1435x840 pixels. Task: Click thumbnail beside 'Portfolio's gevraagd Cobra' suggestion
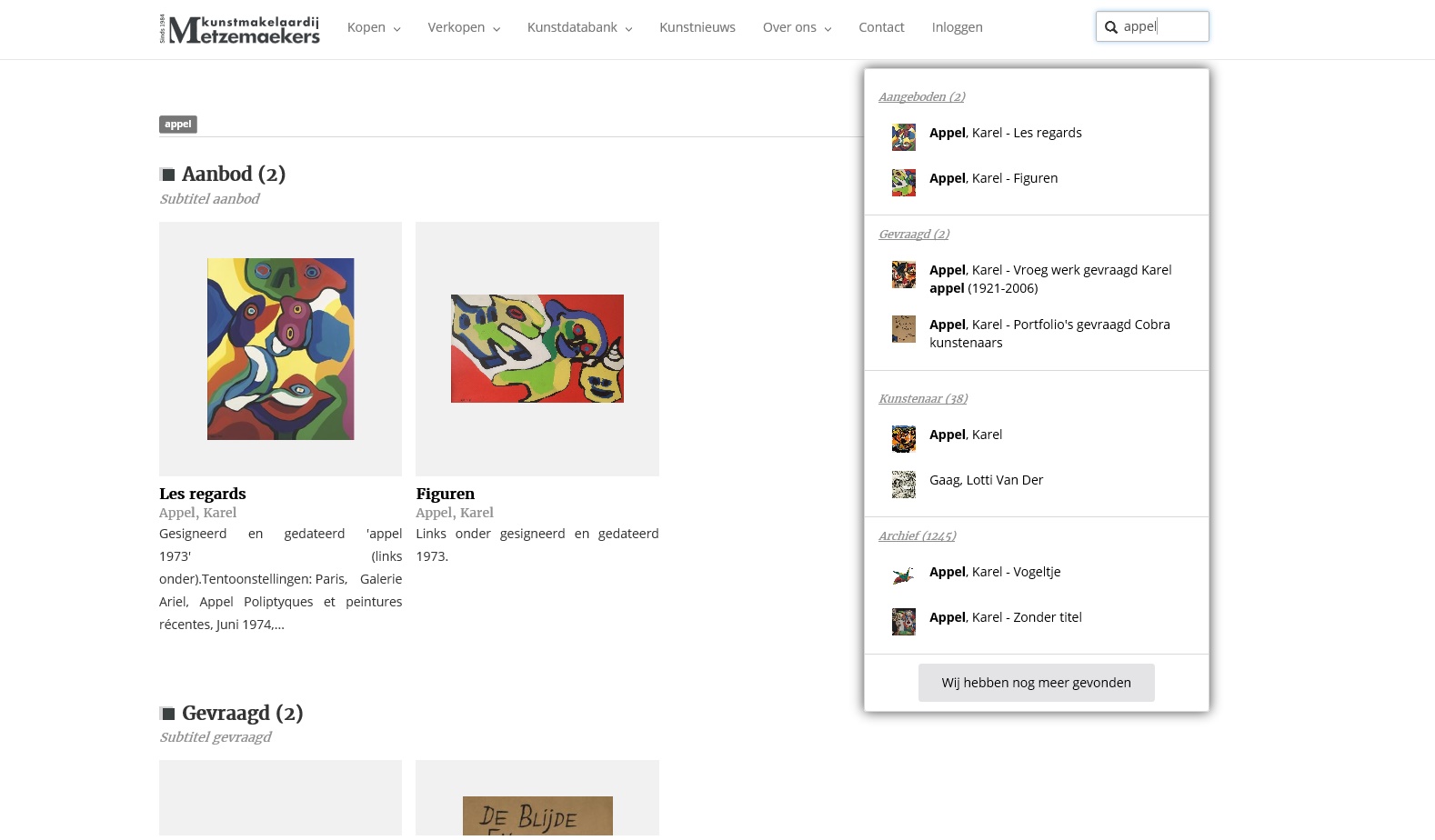(x=904, y=329)
